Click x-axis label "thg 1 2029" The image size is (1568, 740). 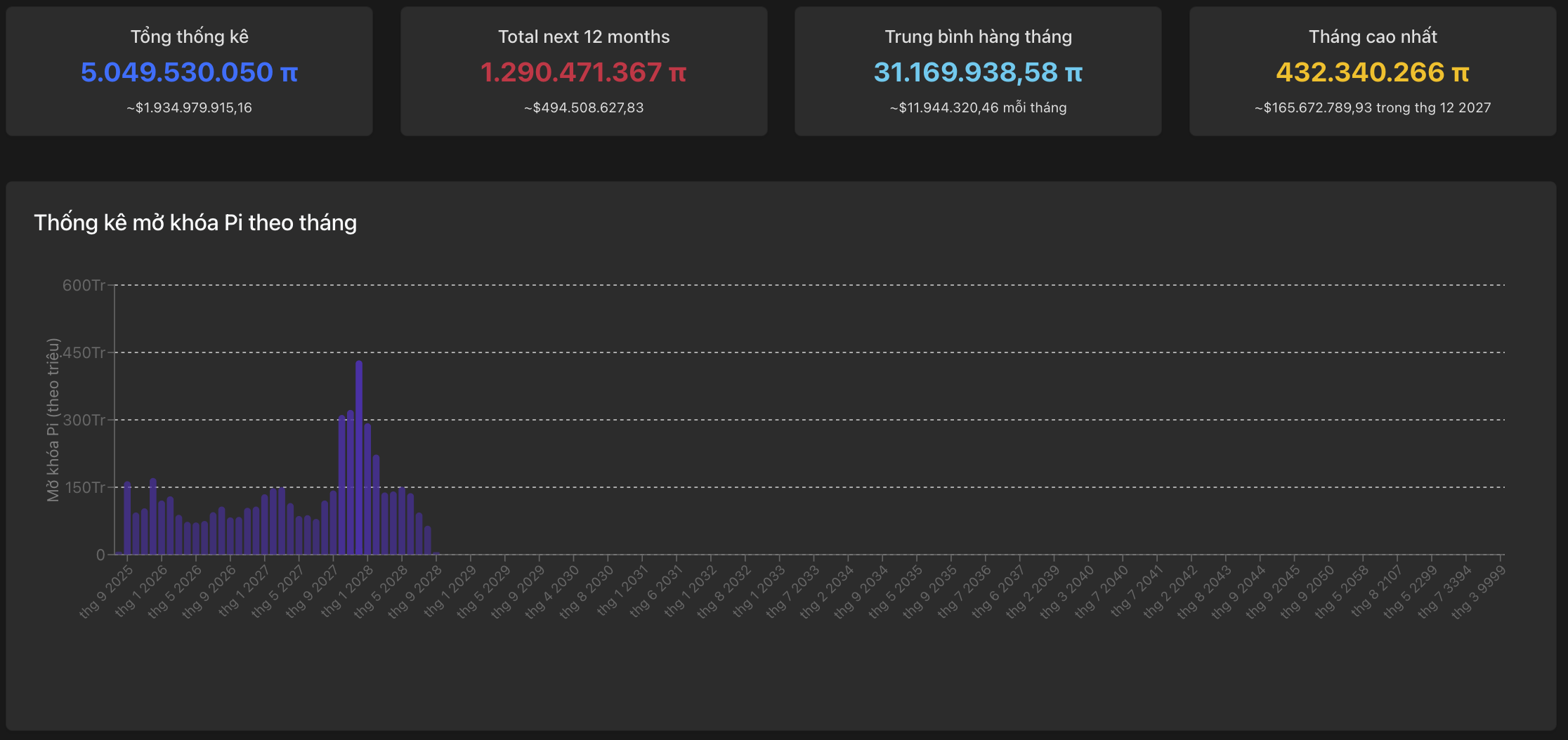(450, 591)
